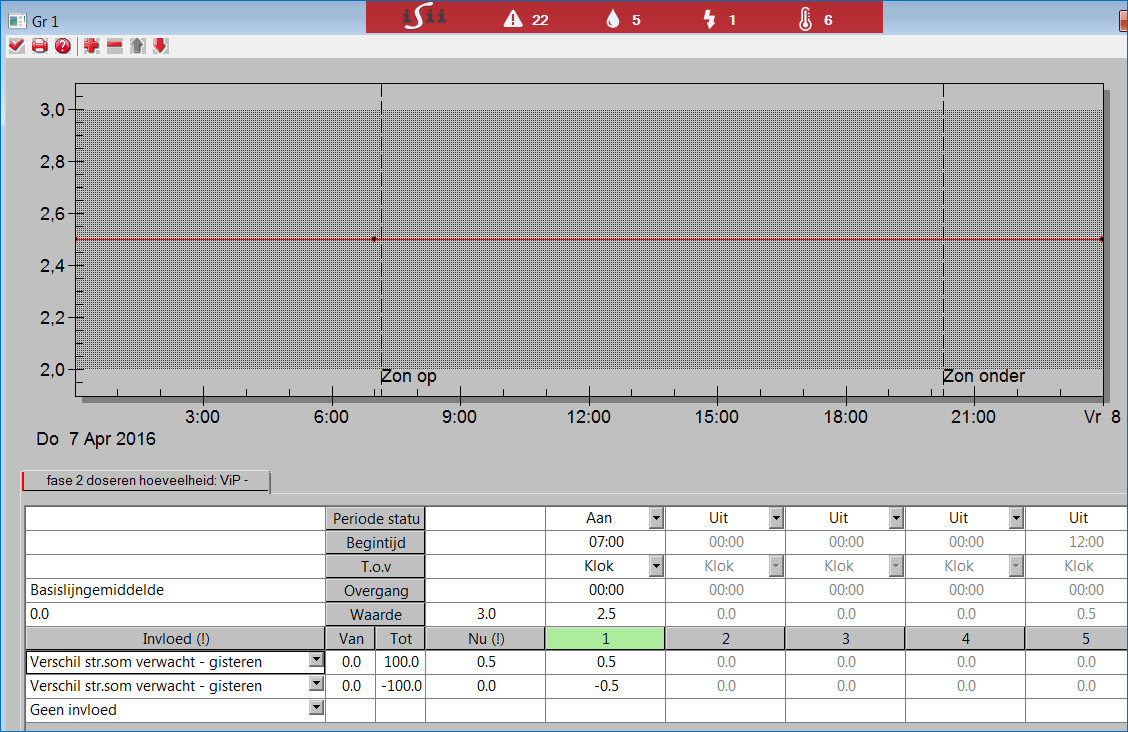This screenshot has width=1128, height=732.
Task: Select the period 4 column header
Action: pos(965,639)
